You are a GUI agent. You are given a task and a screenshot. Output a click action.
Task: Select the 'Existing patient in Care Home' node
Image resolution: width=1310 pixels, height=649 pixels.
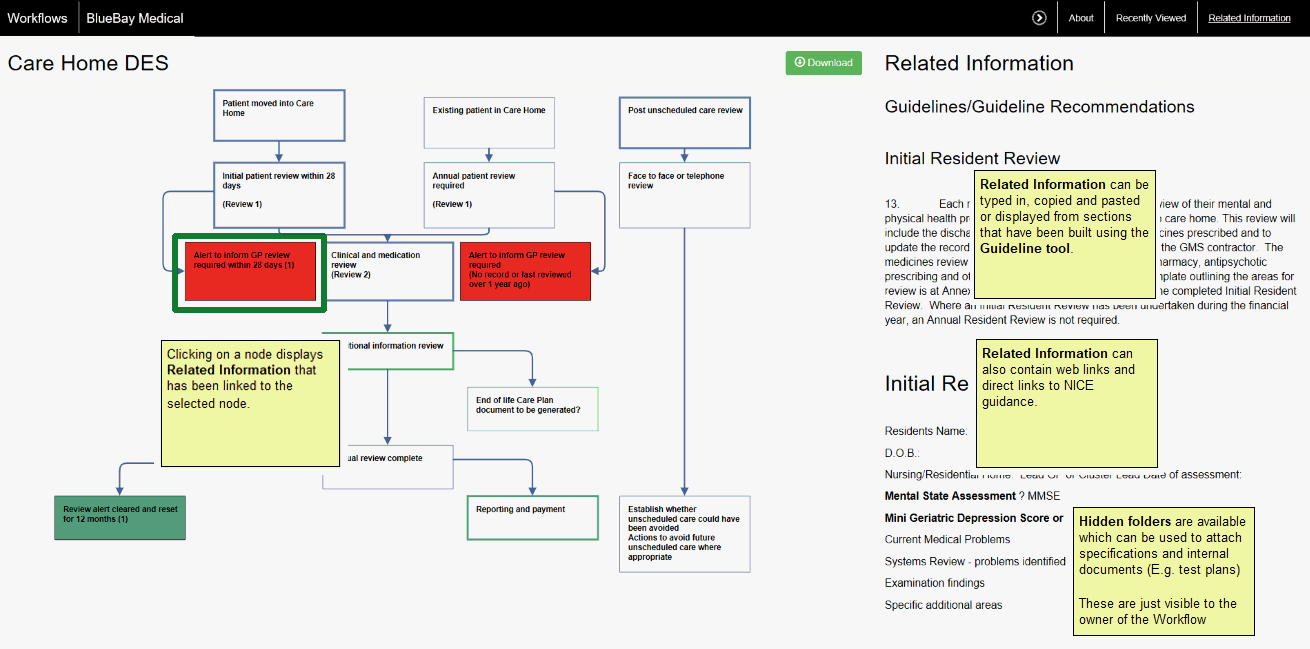tap(489, 123)
